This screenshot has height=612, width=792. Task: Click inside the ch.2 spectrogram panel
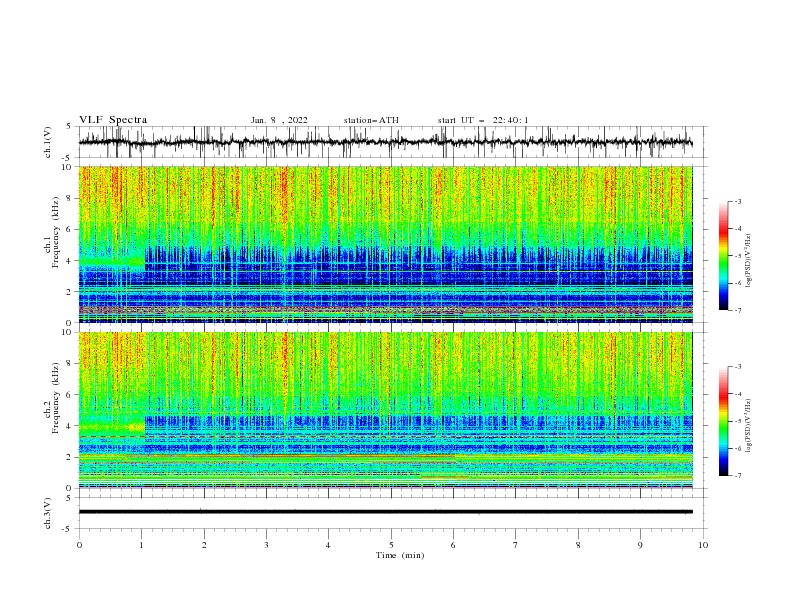click(x=385, y=410)
